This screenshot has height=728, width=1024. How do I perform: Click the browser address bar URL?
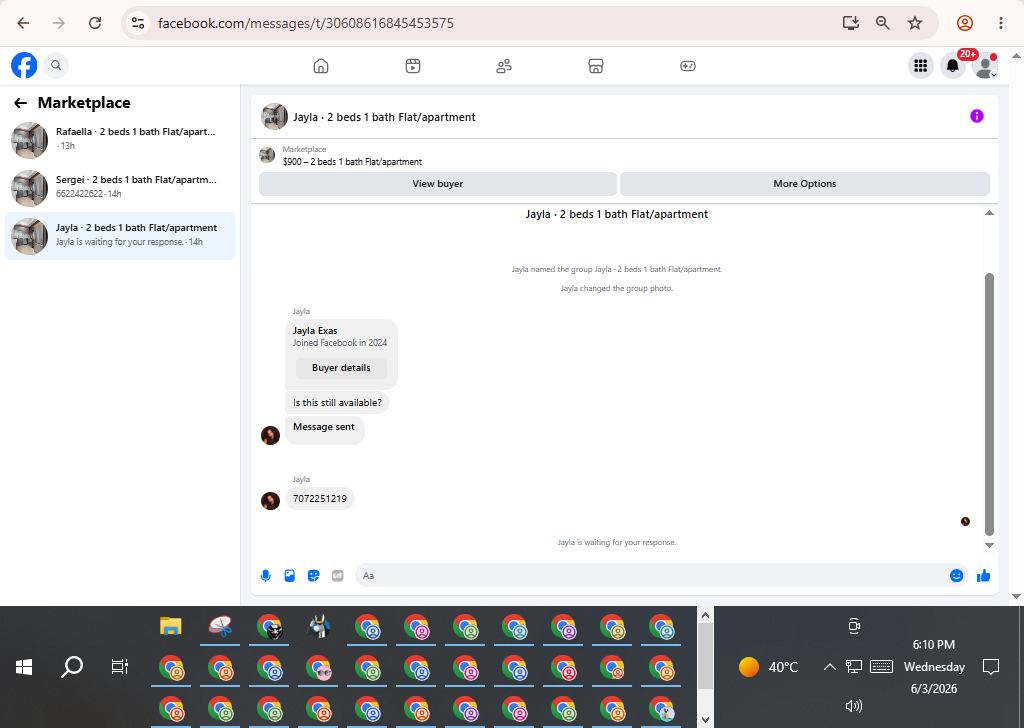306,23
